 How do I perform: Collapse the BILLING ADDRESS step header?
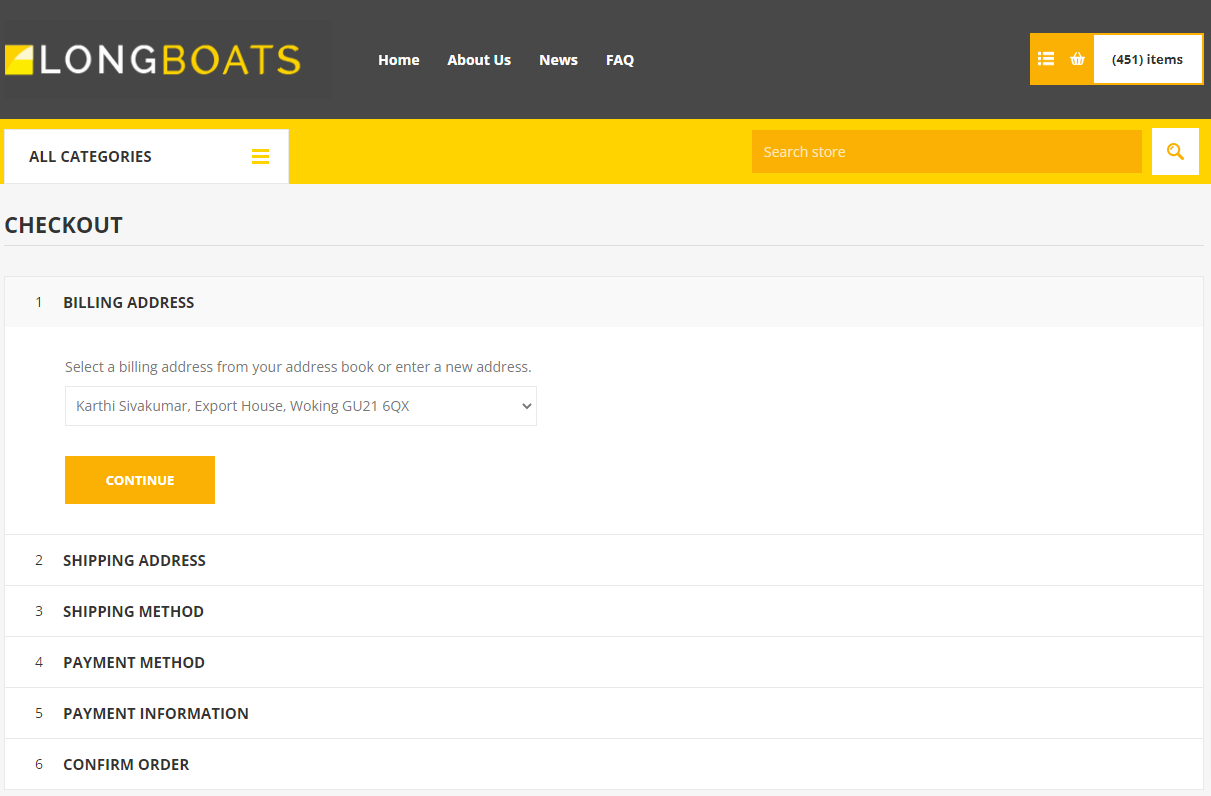coord(128,302)
